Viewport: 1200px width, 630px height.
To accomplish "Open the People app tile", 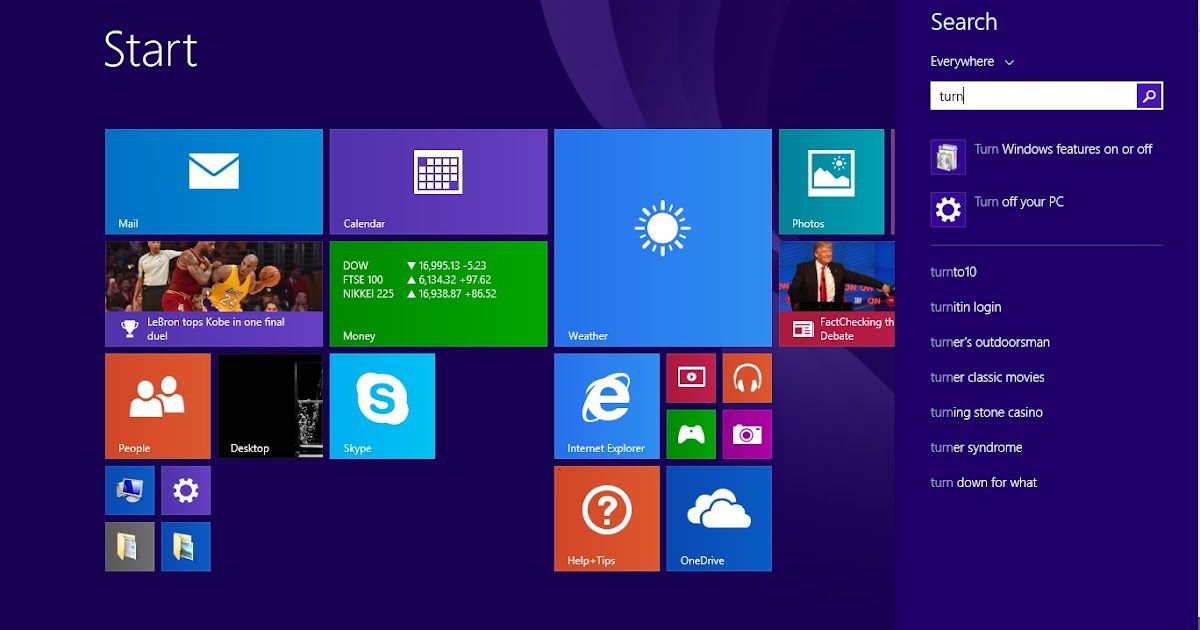I will point(157,405).
